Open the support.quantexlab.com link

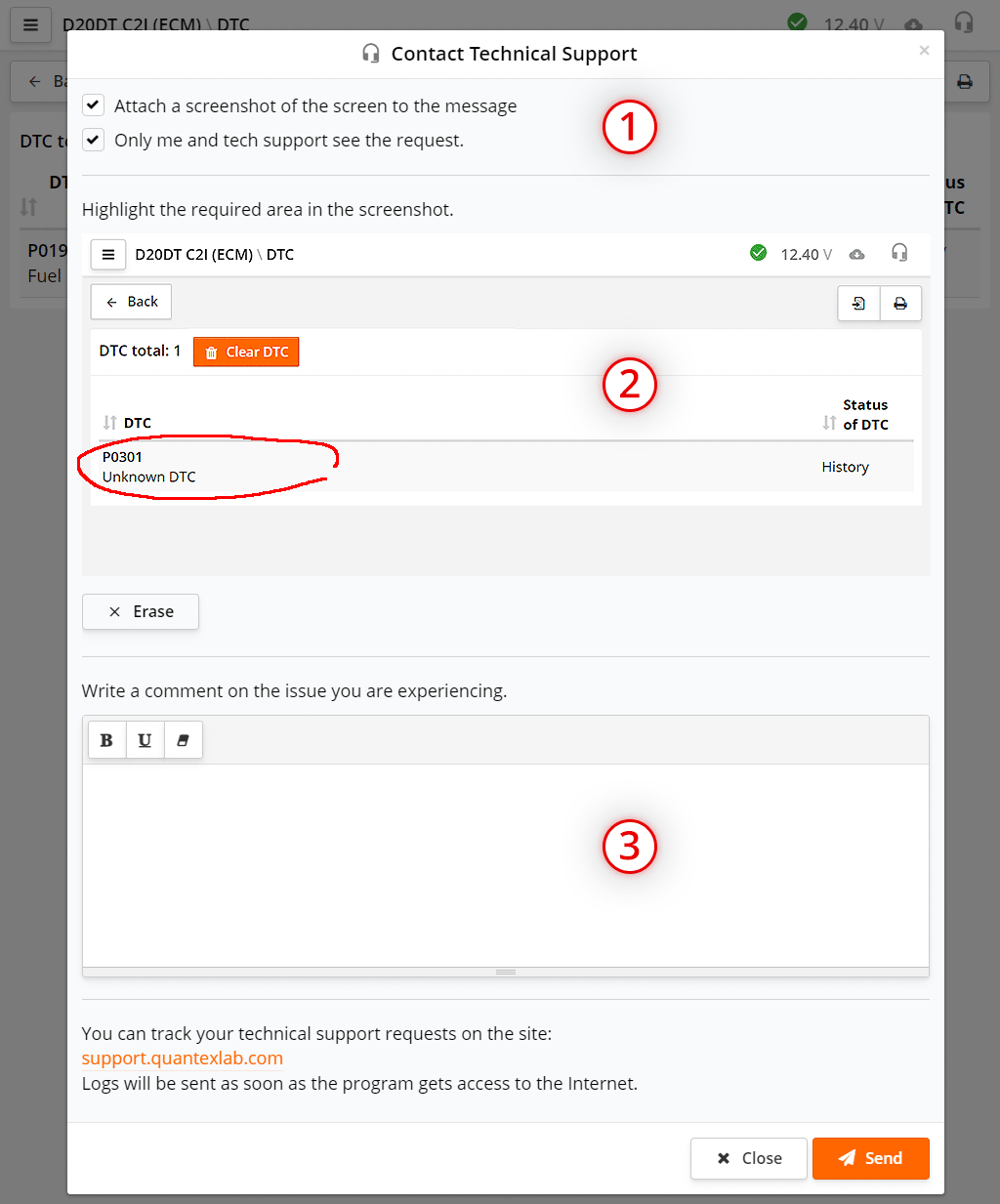click(x=182, y=1058)
